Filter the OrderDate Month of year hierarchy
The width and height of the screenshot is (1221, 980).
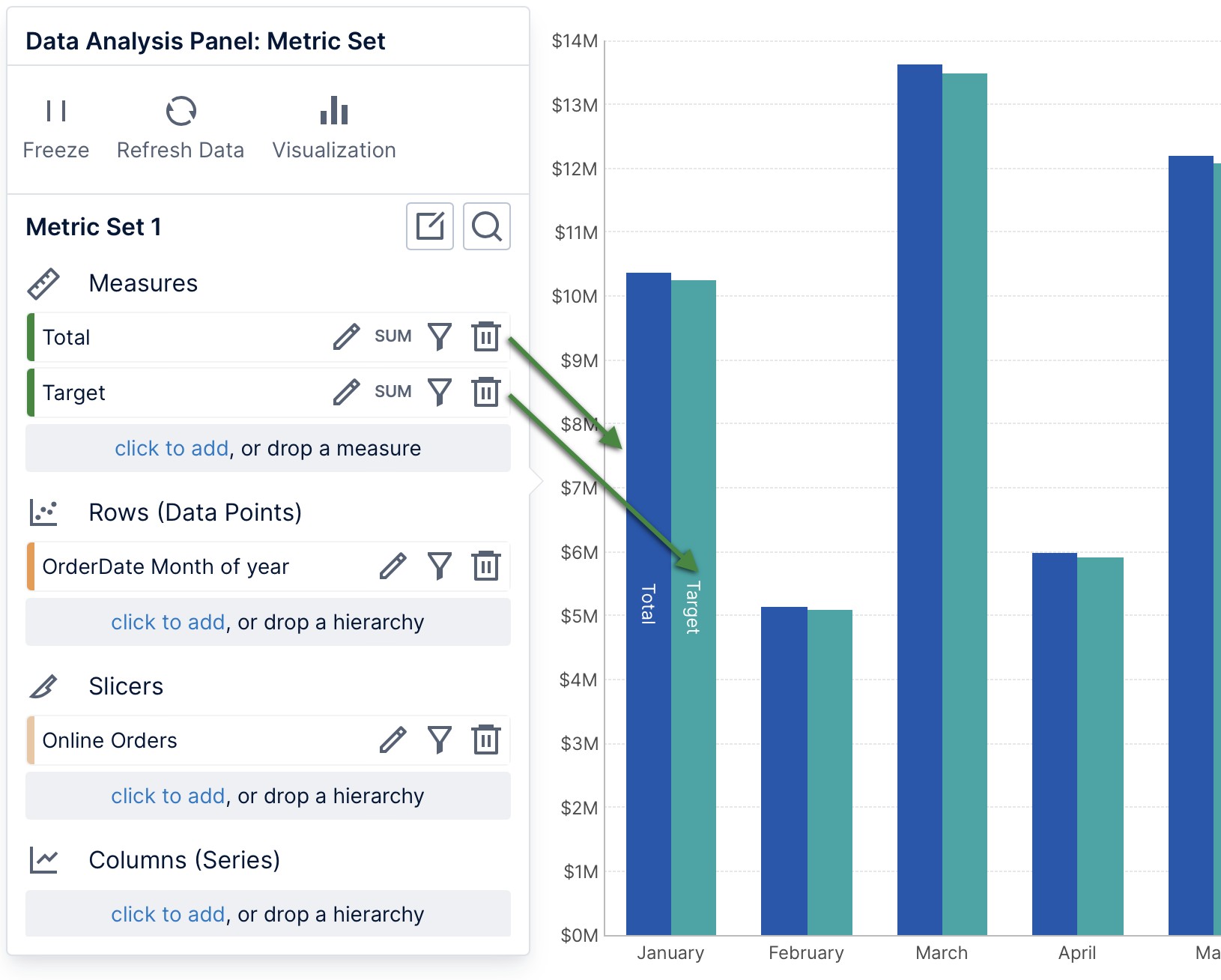(440, 566)
